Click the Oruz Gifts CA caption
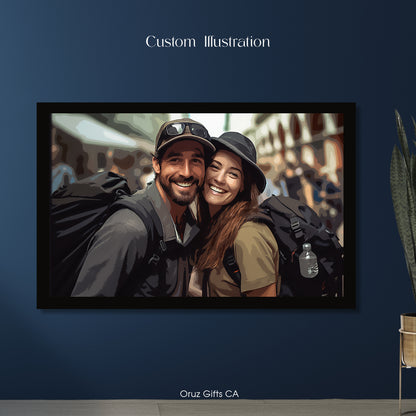Screen dimensions: 416x416 209,394
